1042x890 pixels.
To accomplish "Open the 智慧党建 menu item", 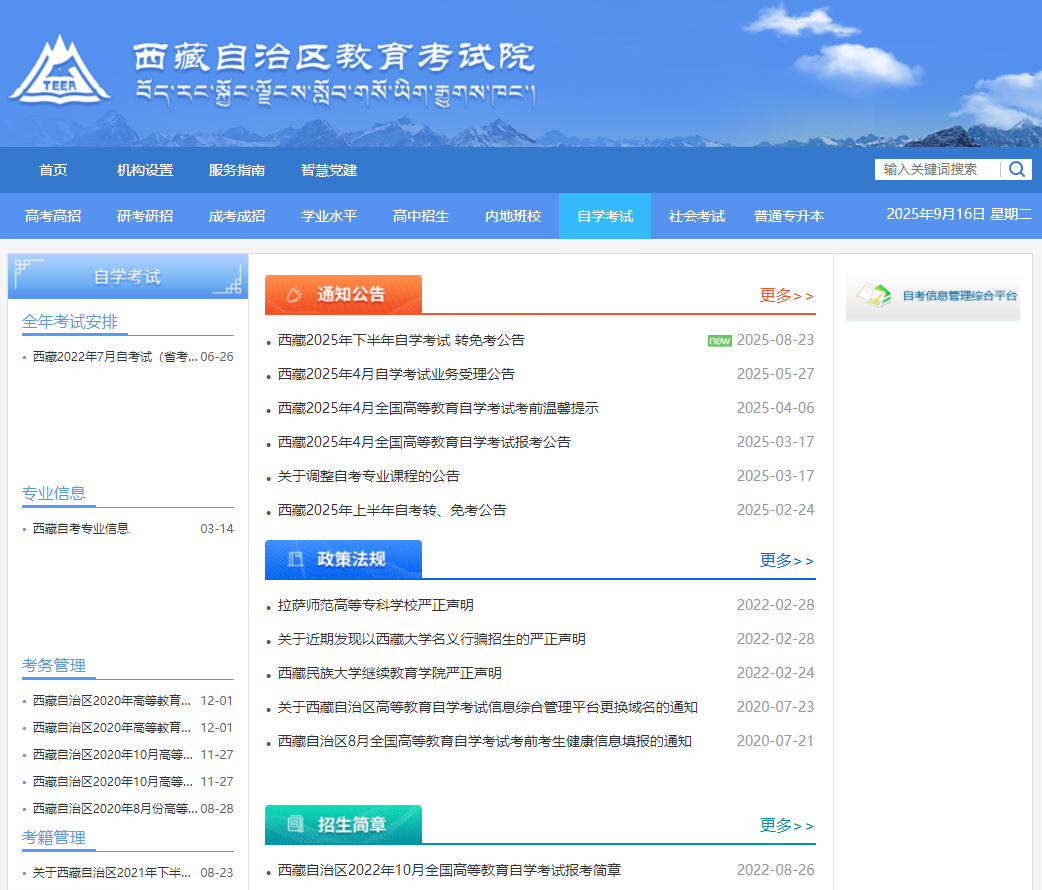I will [x=329, y=170].
